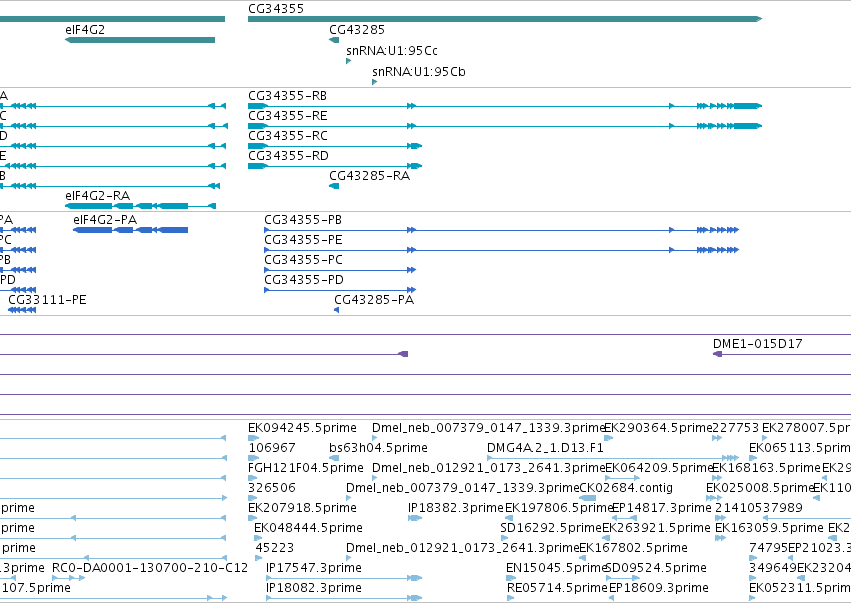The image size is (851, 603).
Task: Select the 21410537989 feature label
Action: tap(759, 508)
